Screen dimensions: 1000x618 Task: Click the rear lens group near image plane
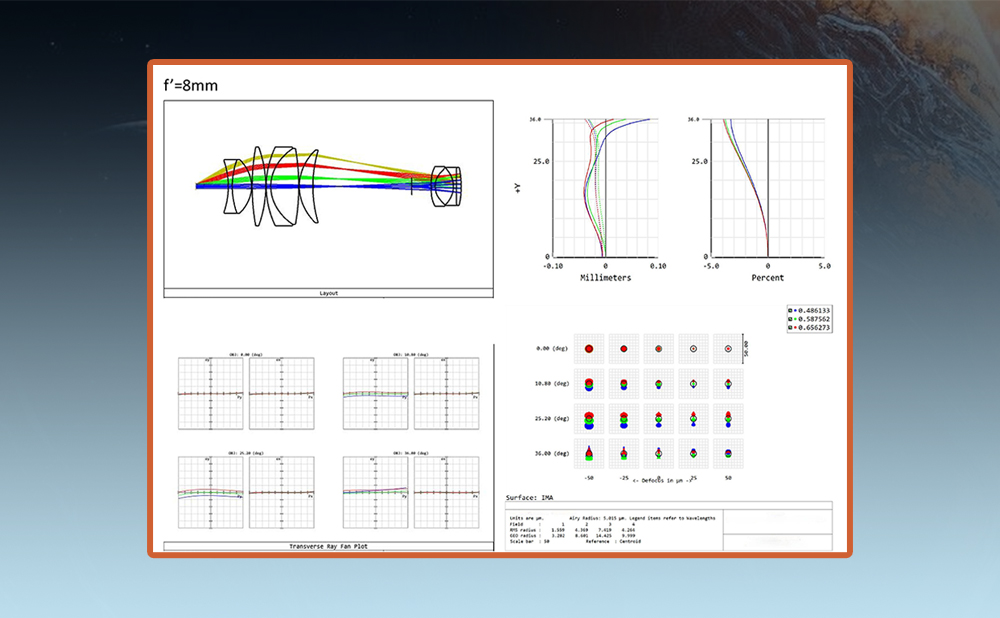[x=446, y=186]
